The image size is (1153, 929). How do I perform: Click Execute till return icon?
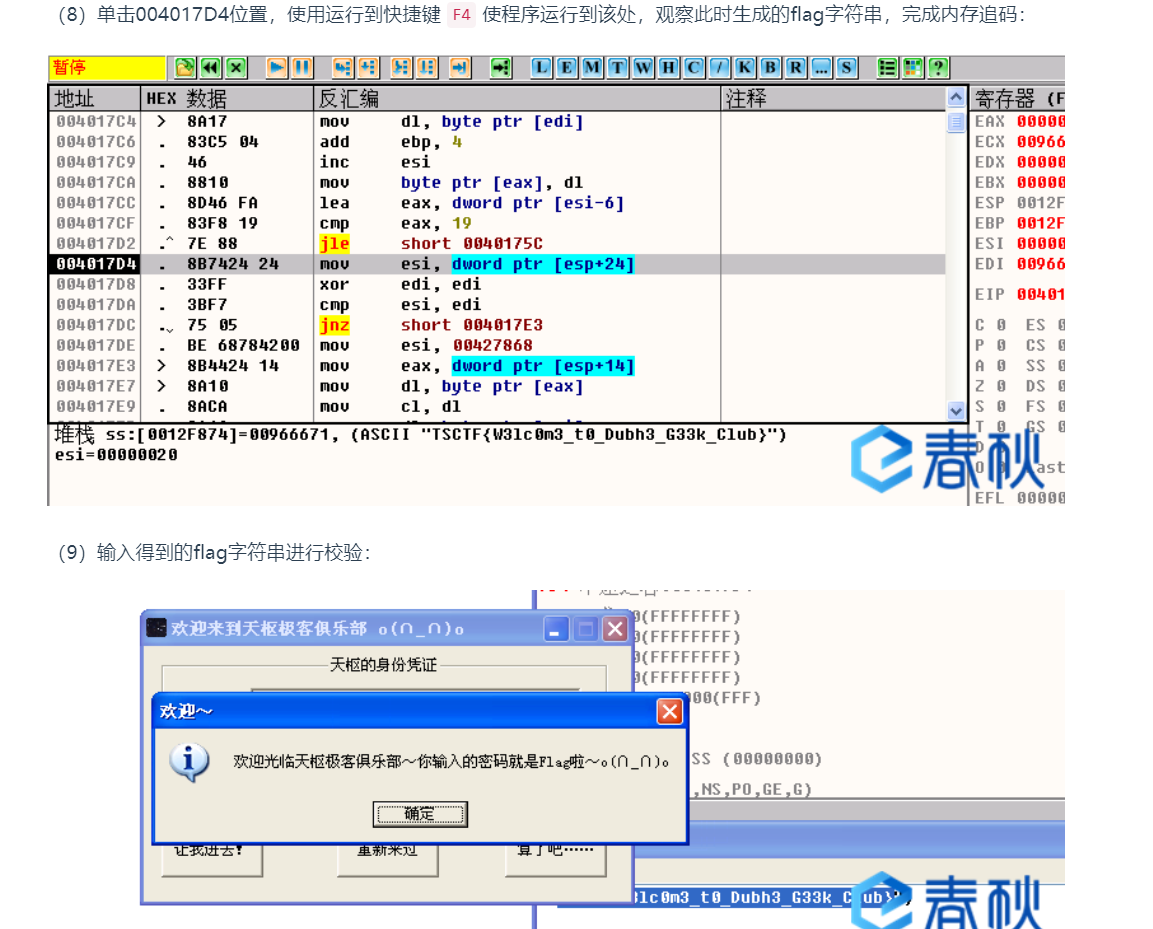coord(460,68)
